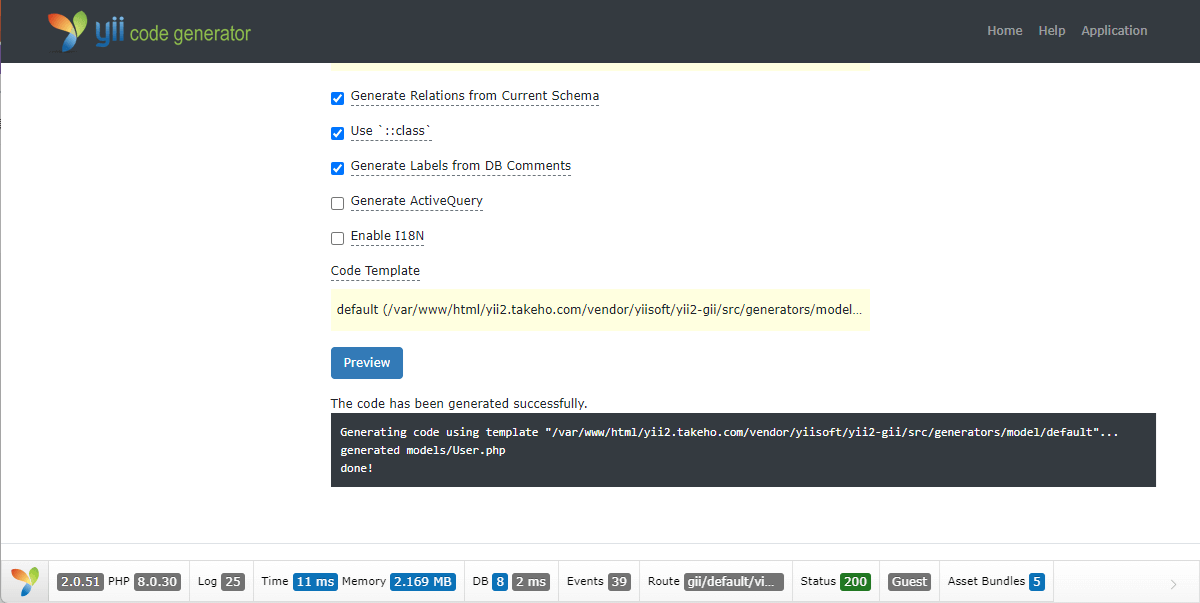
Task: Open the DB queries debug panel
Action: click(510, 582)
